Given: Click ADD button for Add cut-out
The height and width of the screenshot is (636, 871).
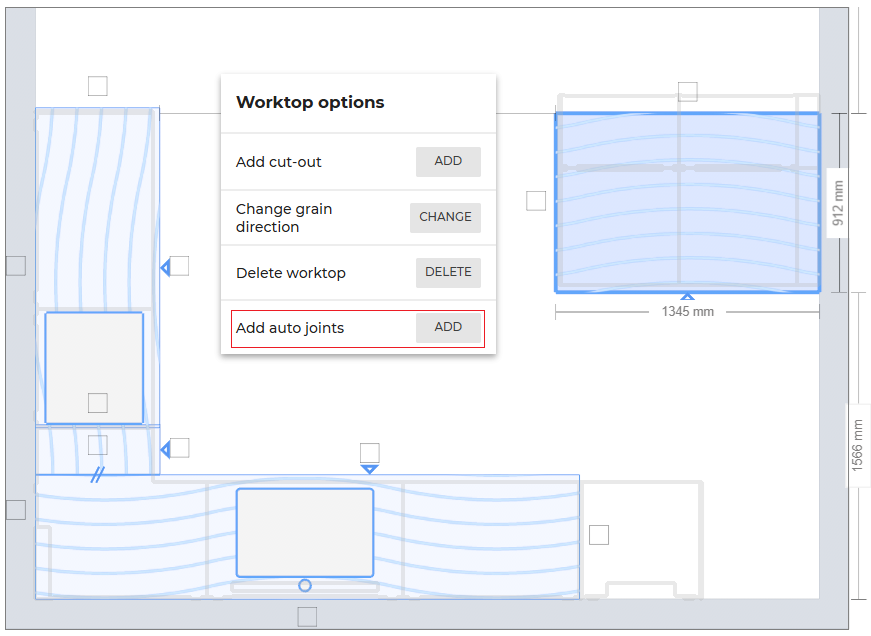Looking at the screenshot, I should 448,162.
